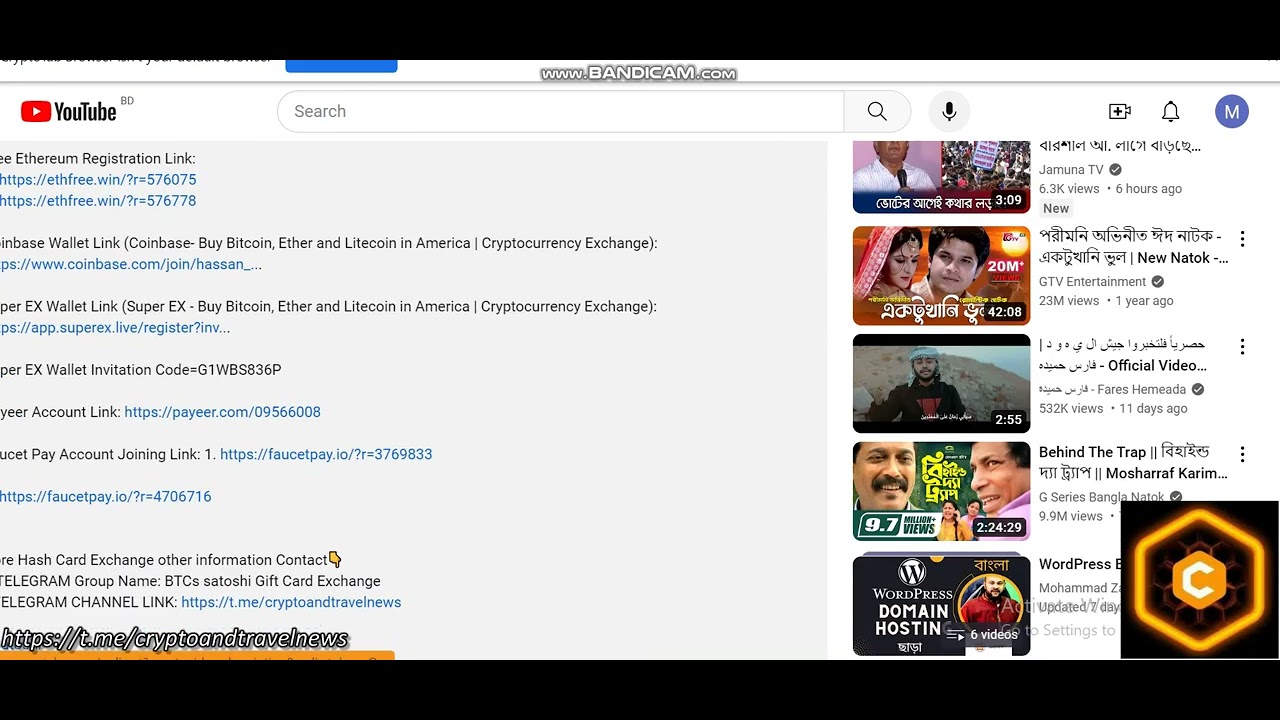
Task: Open the payeer.com/09566008 link
Action: coord(222,412)
